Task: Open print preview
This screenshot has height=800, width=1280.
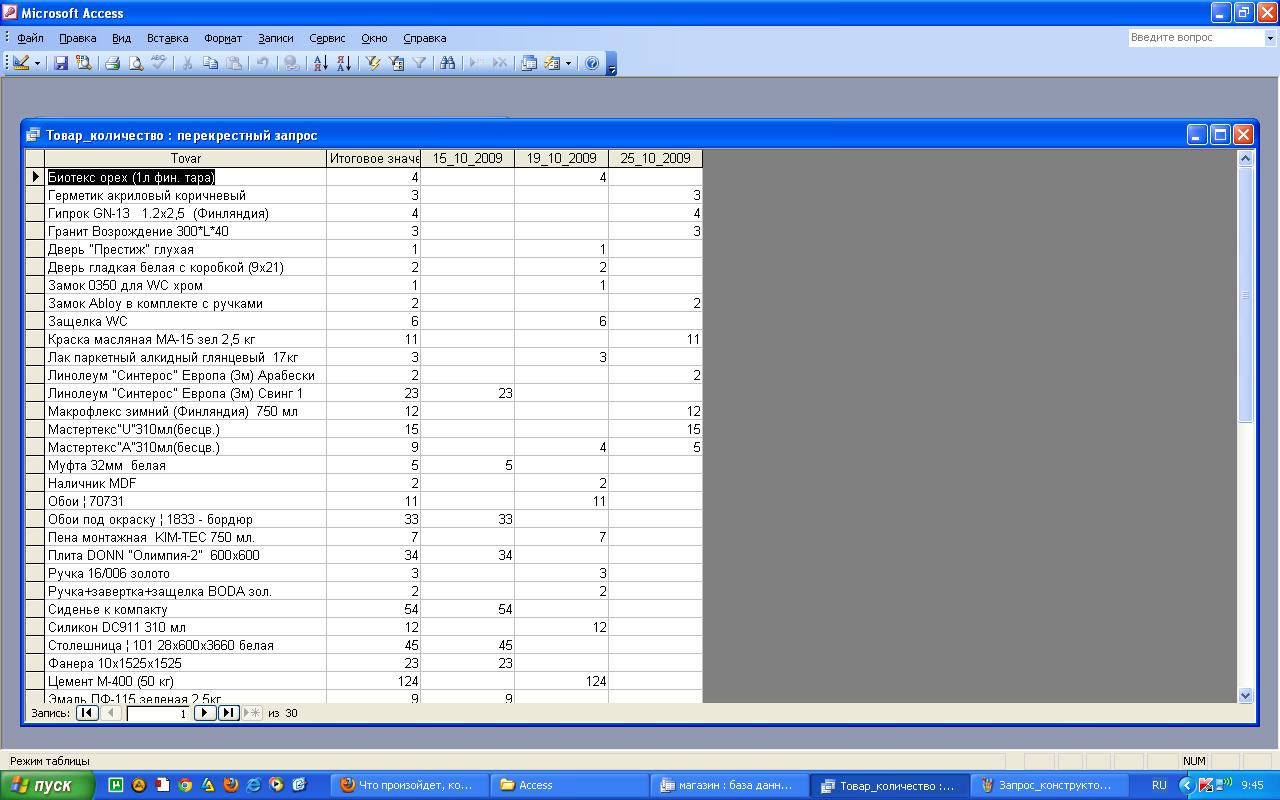Action: tap(136, 63)
